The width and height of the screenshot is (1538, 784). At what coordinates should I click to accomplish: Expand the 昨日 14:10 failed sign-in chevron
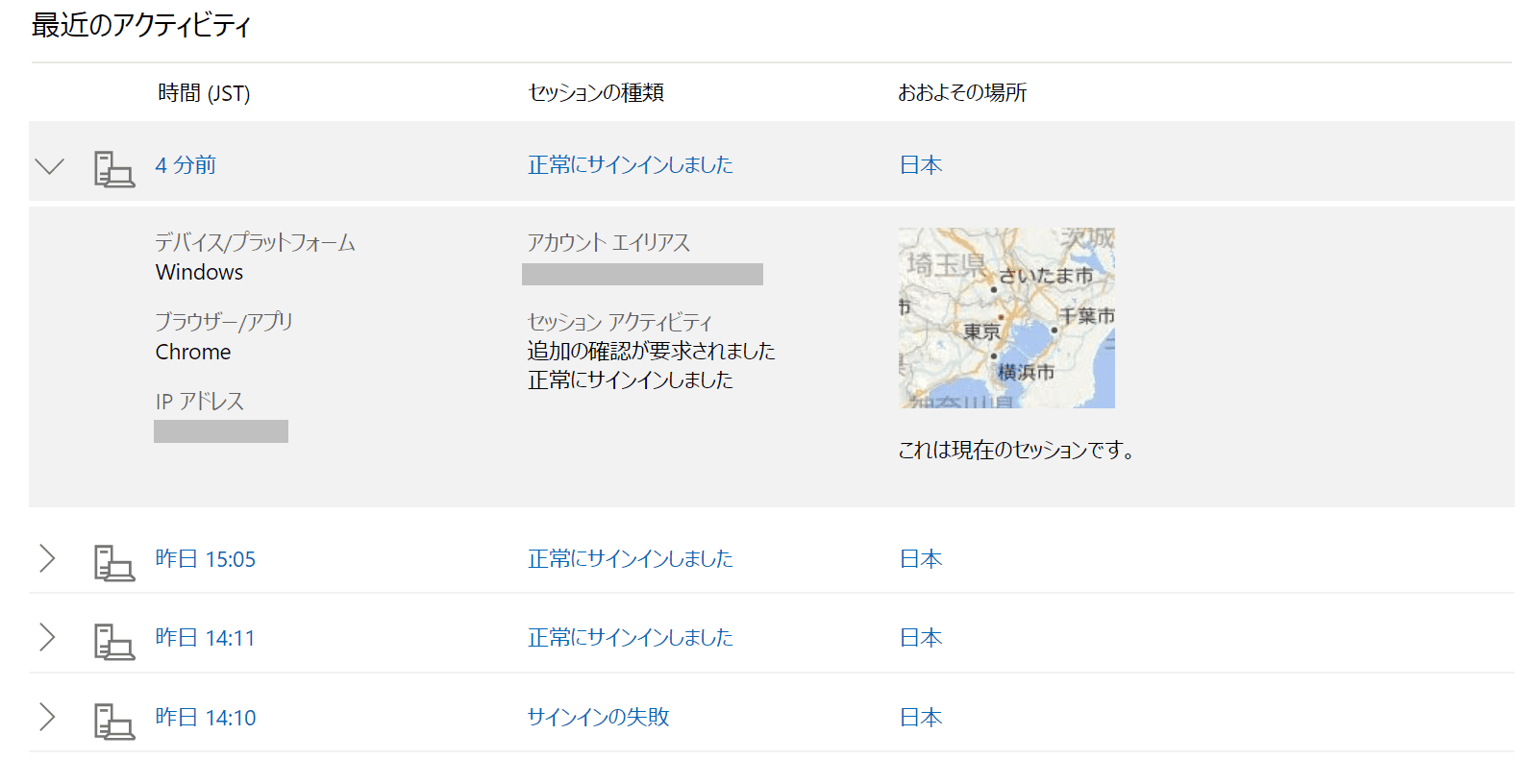[x=47, y=717]
